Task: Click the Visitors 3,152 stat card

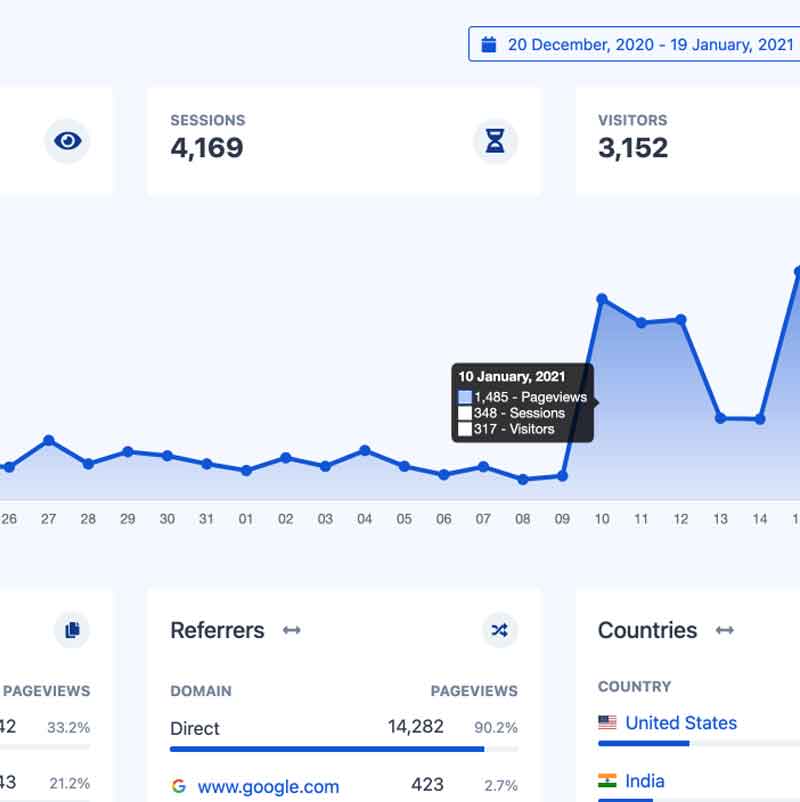Action: point(690,141)
